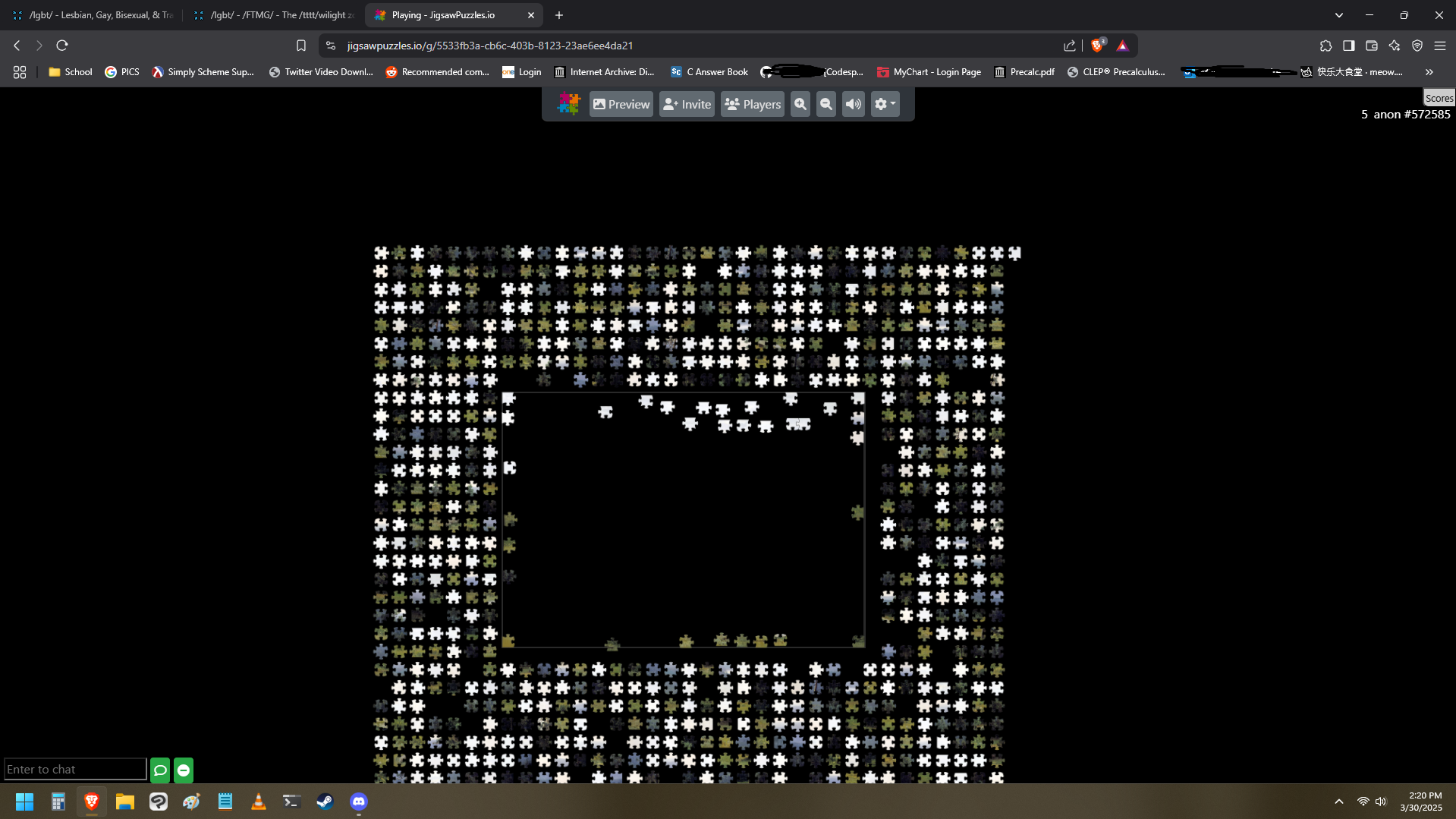
Task: Show the Players list
Action: tap(753, 104)
